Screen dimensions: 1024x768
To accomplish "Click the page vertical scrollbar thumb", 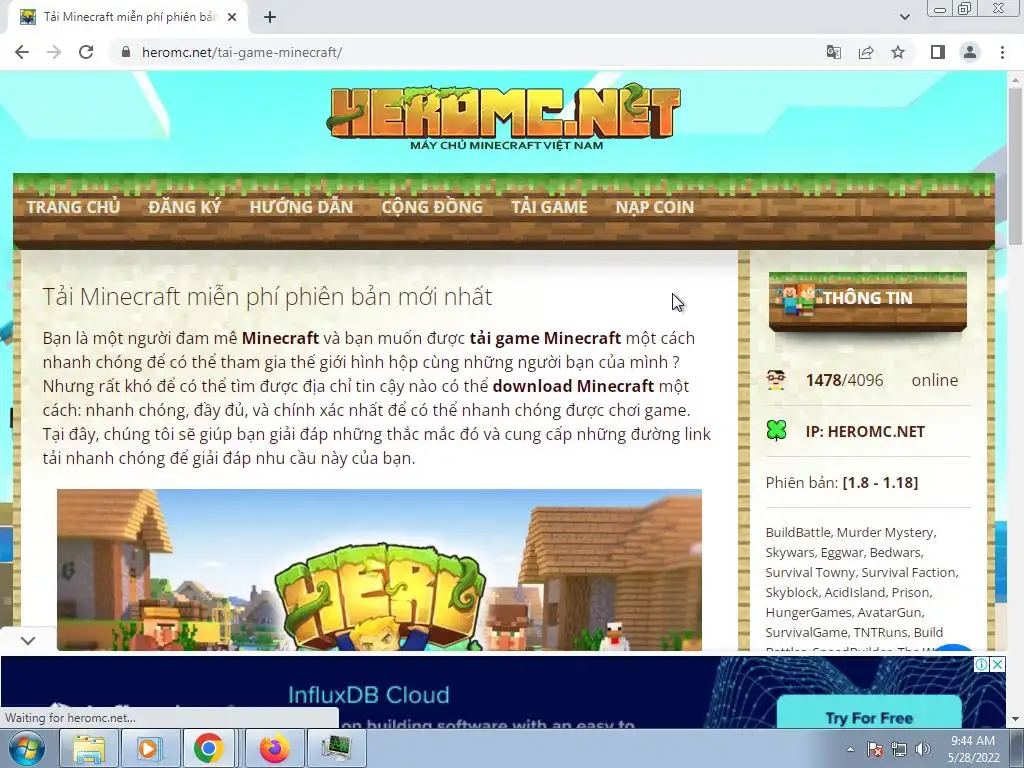I will tap(1015, 166).
